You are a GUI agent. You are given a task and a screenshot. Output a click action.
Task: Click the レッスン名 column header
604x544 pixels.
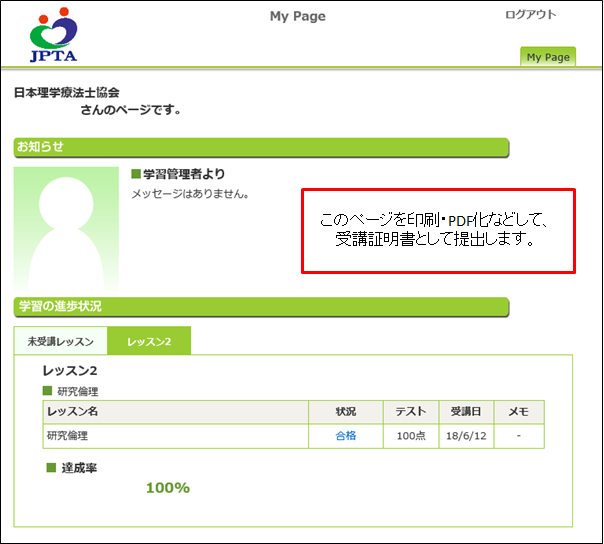tap(176, 412)
